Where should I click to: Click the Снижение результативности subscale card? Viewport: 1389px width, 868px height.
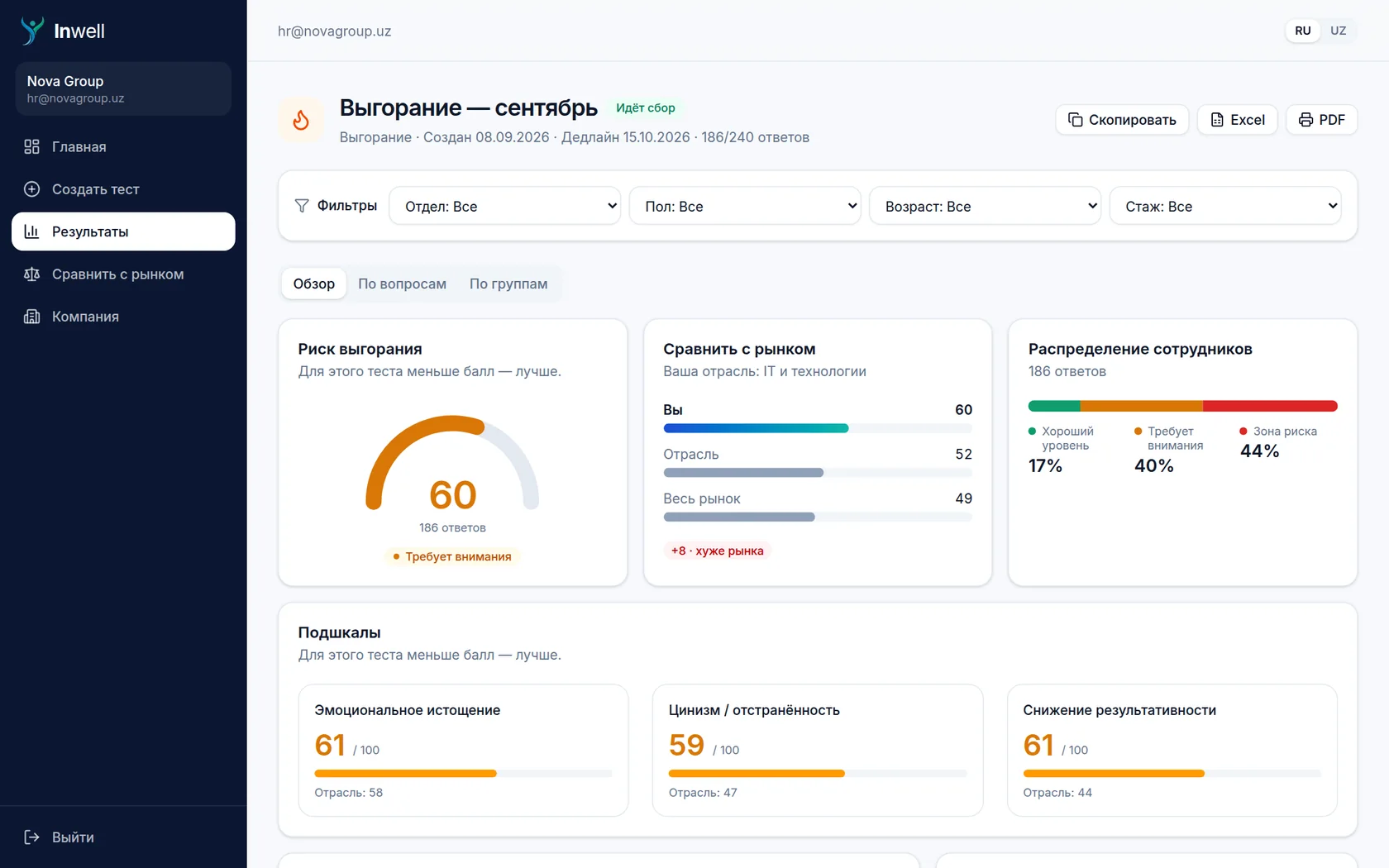point(1172,750)
